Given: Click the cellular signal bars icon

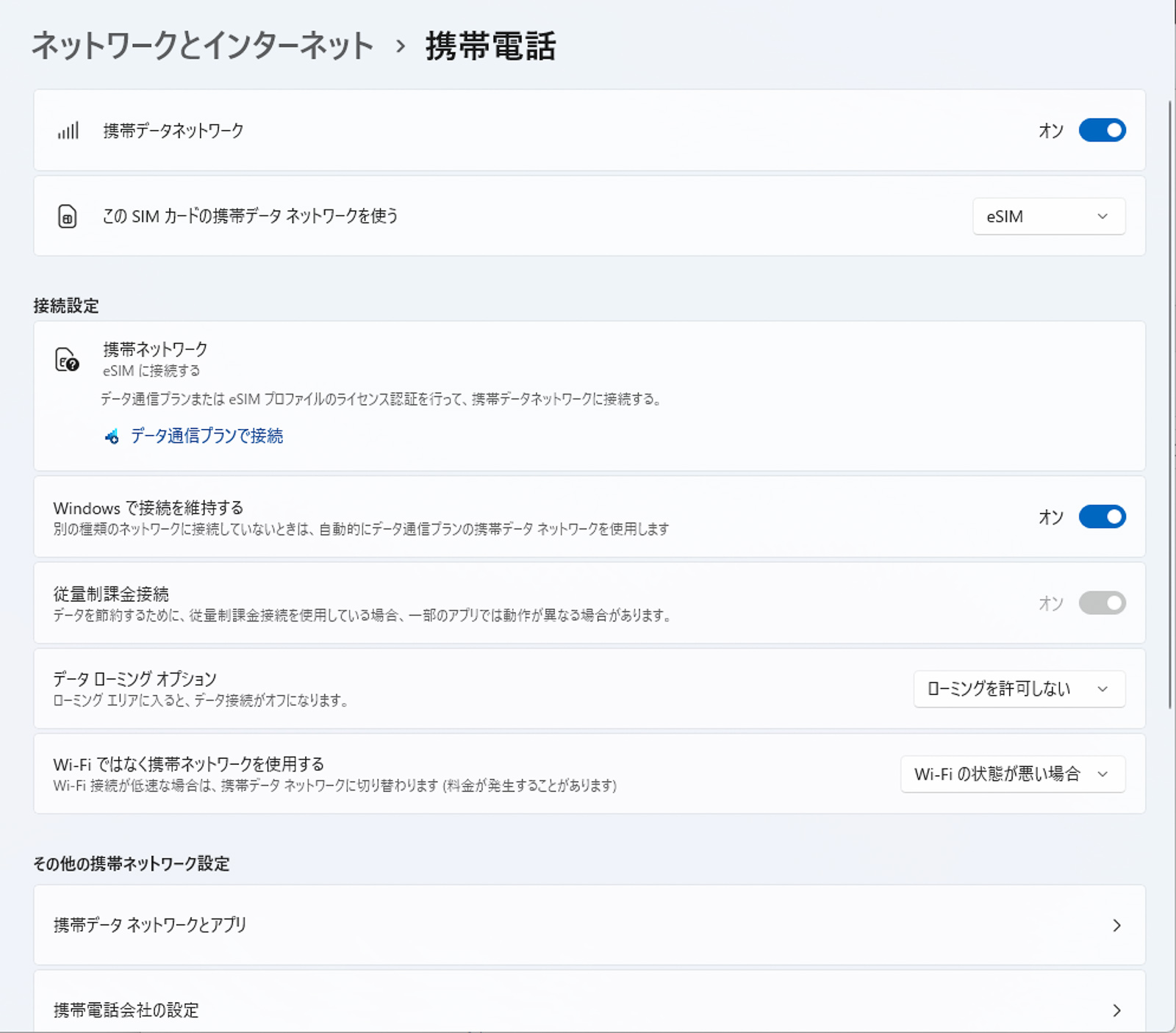Looking at the screenshot, I should [67, 131].
